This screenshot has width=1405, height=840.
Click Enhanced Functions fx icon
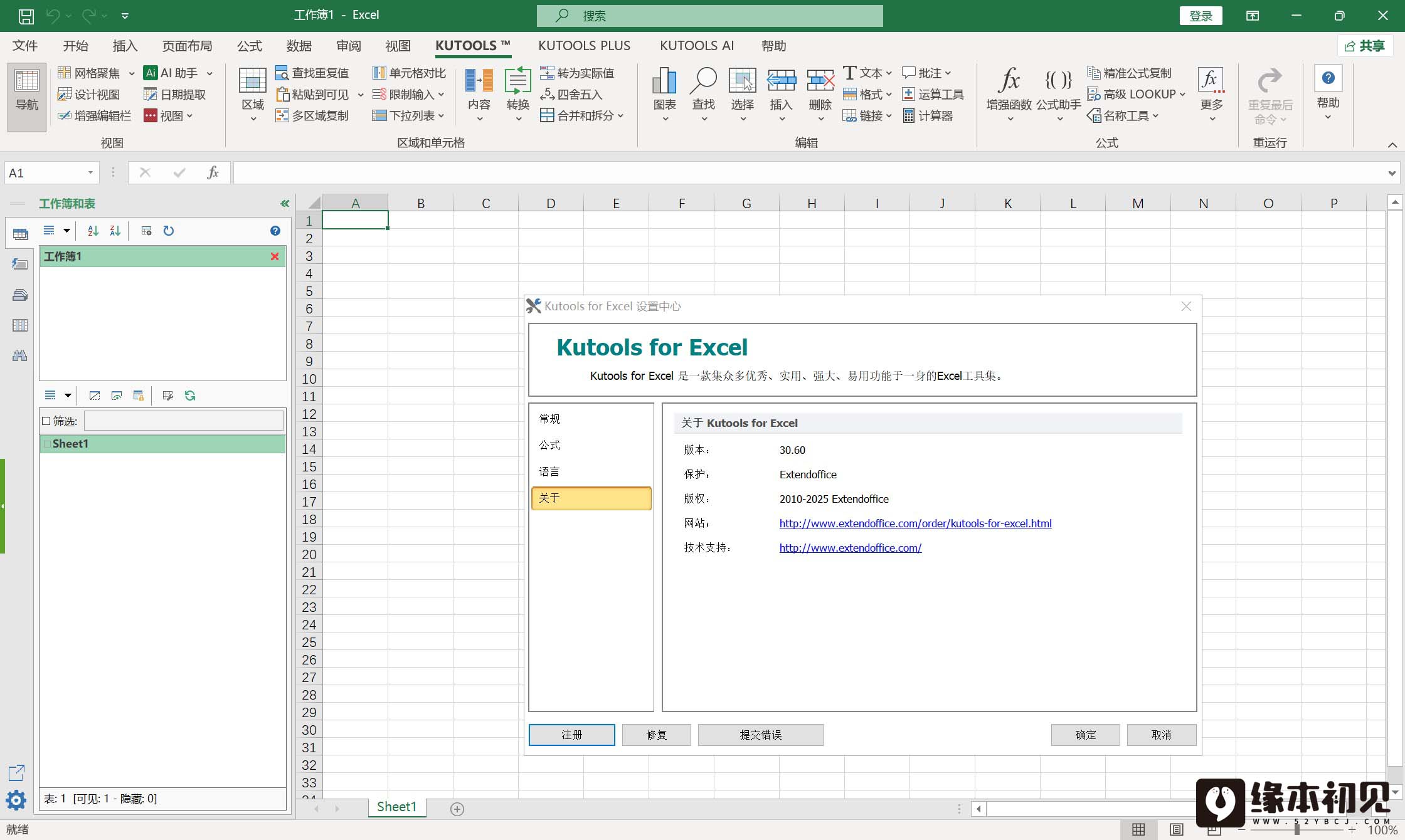pos(1009,94)
